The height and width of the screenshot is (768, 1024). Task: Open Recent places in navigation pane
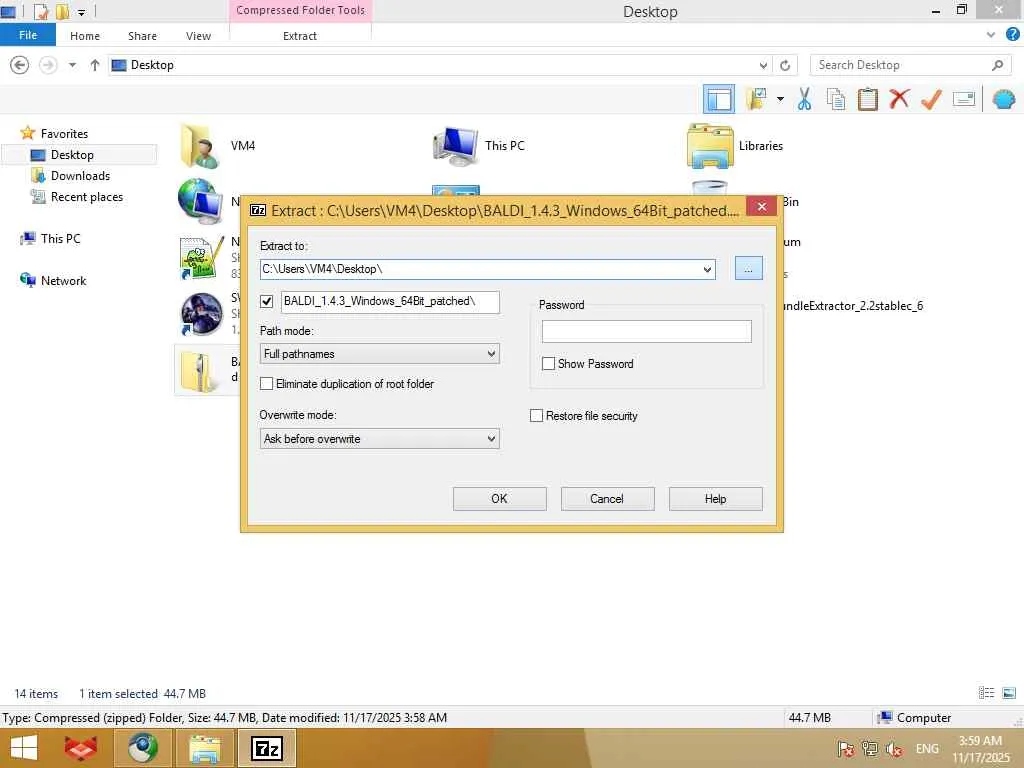tap(87, 197)
